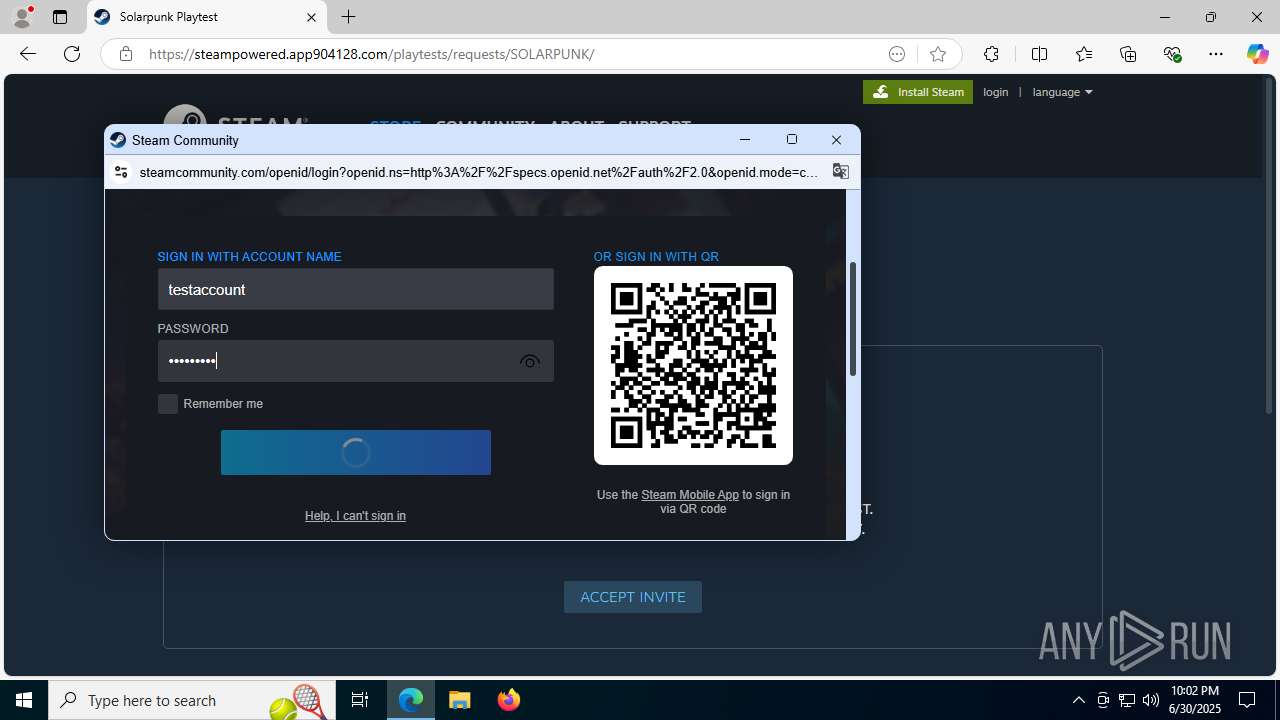Screen dimensions: 1280x720
Task: Click the Install Steam button
Action: (918, 92)
